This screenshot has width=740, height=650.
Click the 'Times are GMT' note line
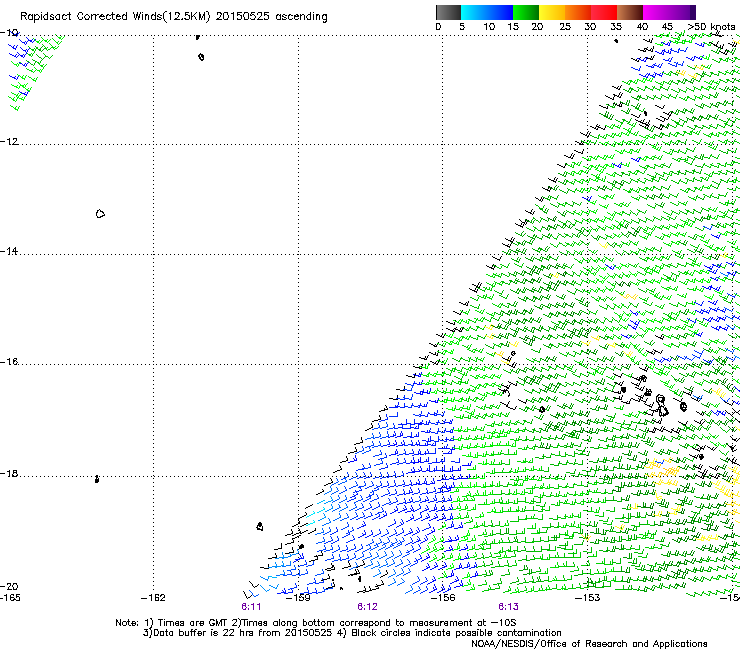316,623
